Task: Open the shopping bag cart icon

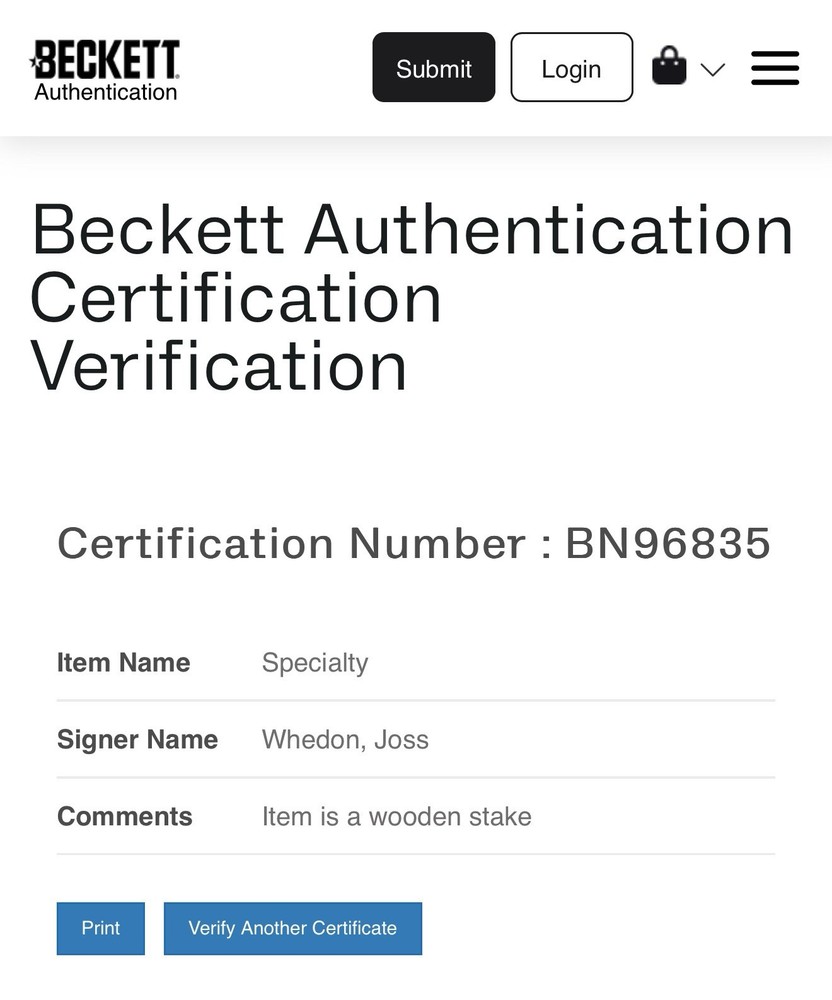Action: coord(669,65)
